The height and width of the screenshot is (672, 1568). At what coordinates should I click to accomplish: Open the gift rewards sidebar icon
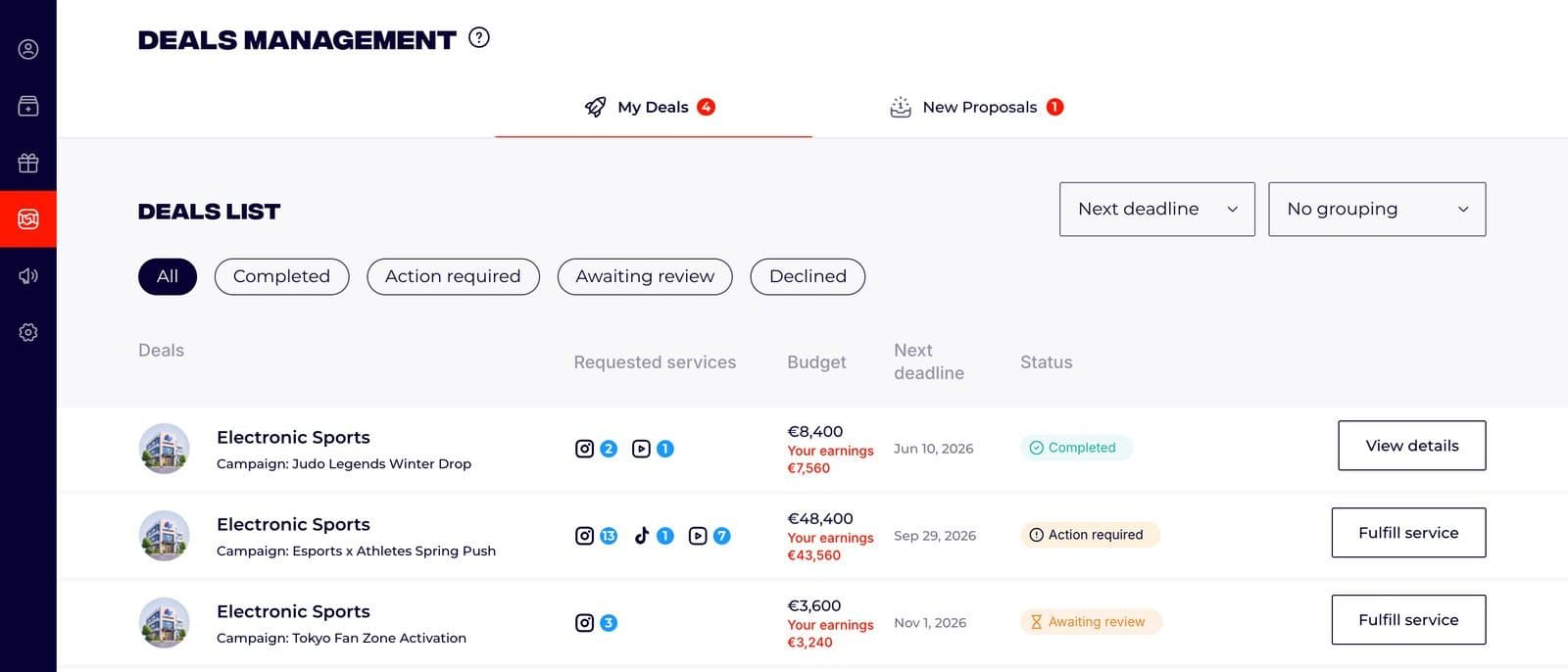coord(28,163)
